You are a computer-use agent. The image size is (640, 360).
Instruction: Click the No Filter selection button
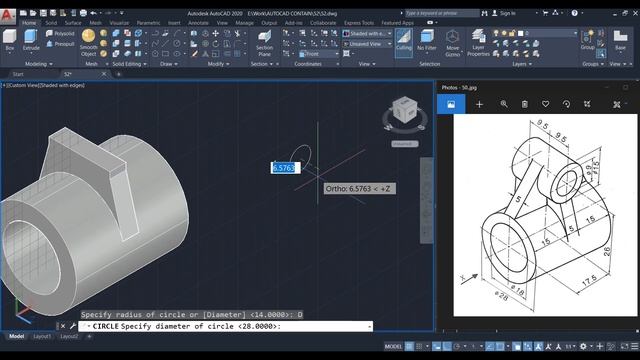427,40
